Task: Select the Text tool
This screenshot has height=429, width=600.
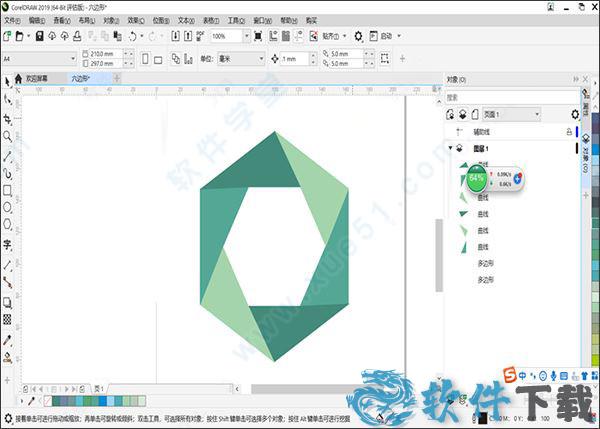Action: tap(7, 244)
